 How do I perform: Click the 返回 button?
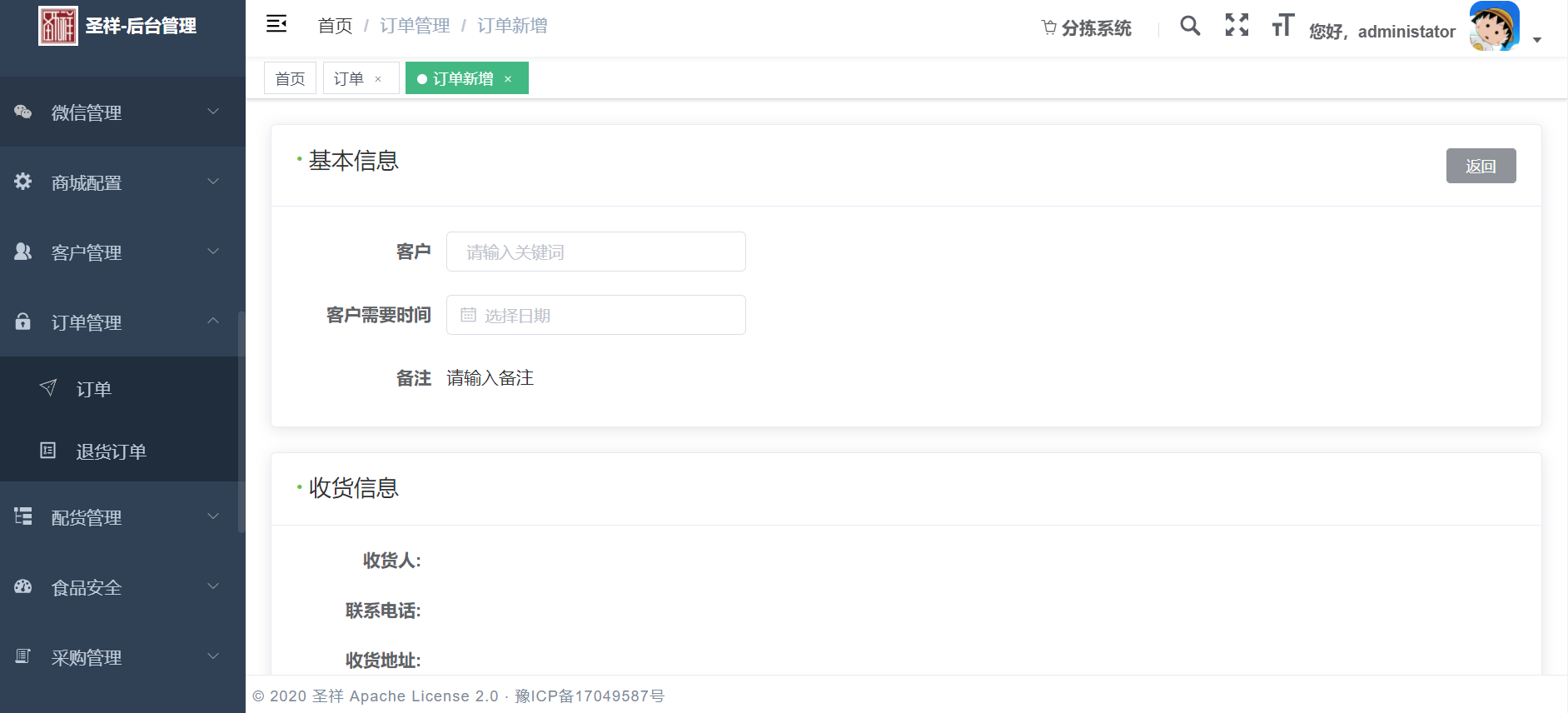coord(1481,166)
